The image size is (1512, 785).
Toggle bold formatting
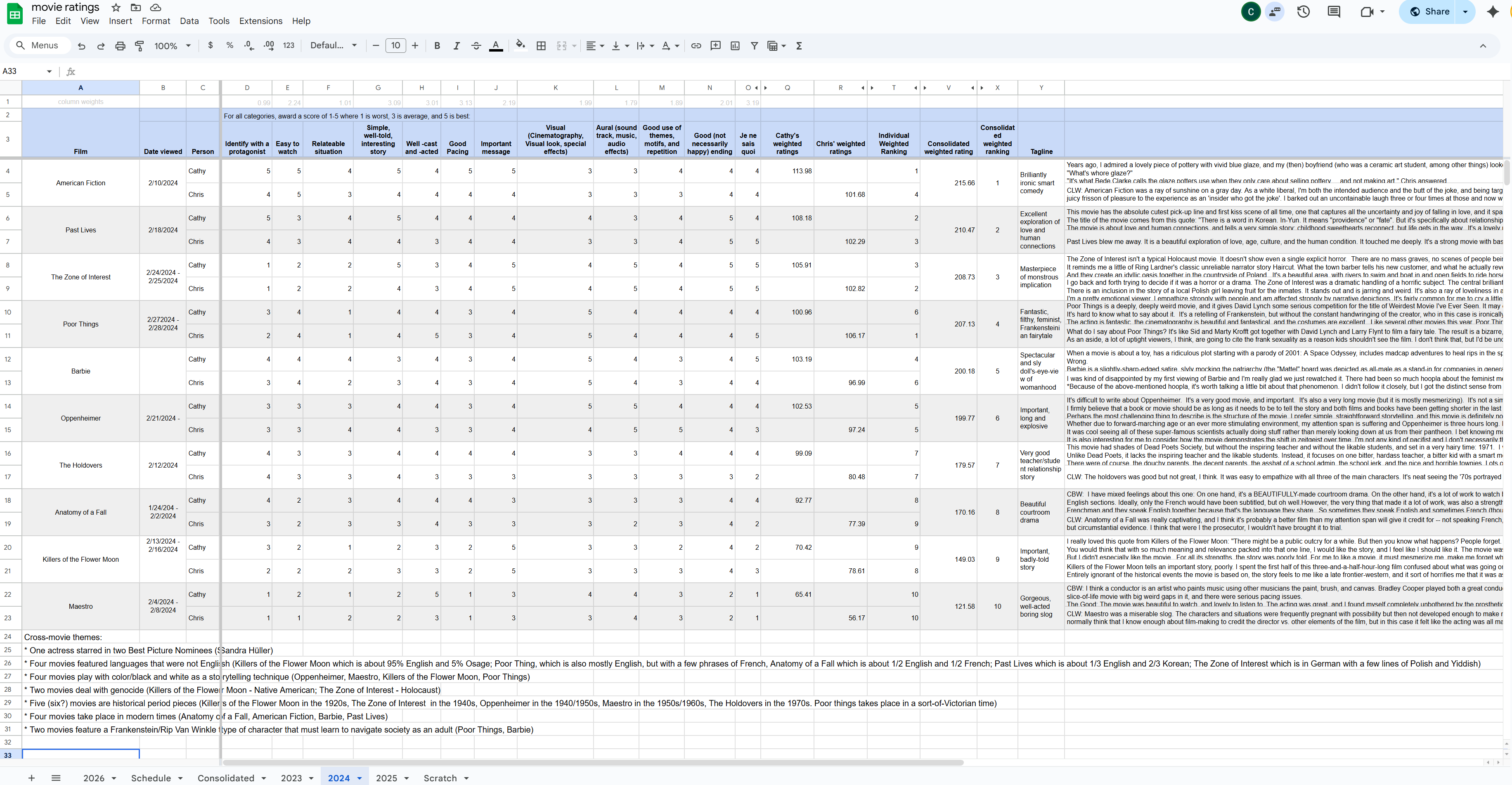[x=437, y=46]
